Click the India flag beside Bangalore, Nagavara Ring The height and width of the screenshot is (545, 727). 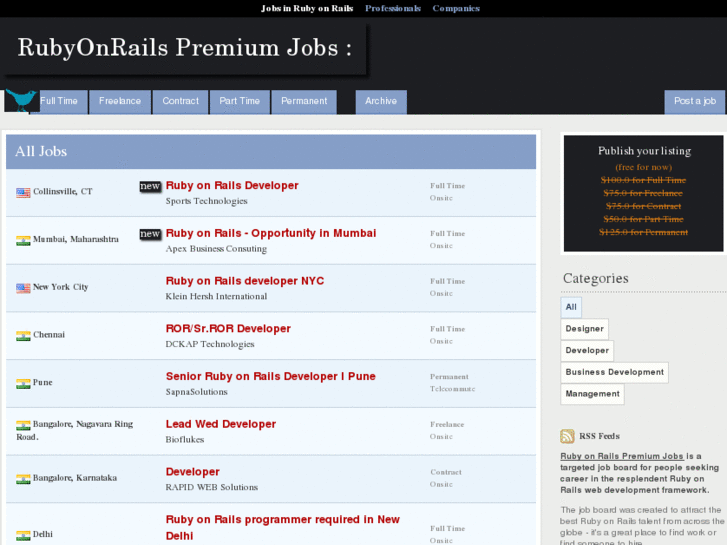click(x=23, y=425)
